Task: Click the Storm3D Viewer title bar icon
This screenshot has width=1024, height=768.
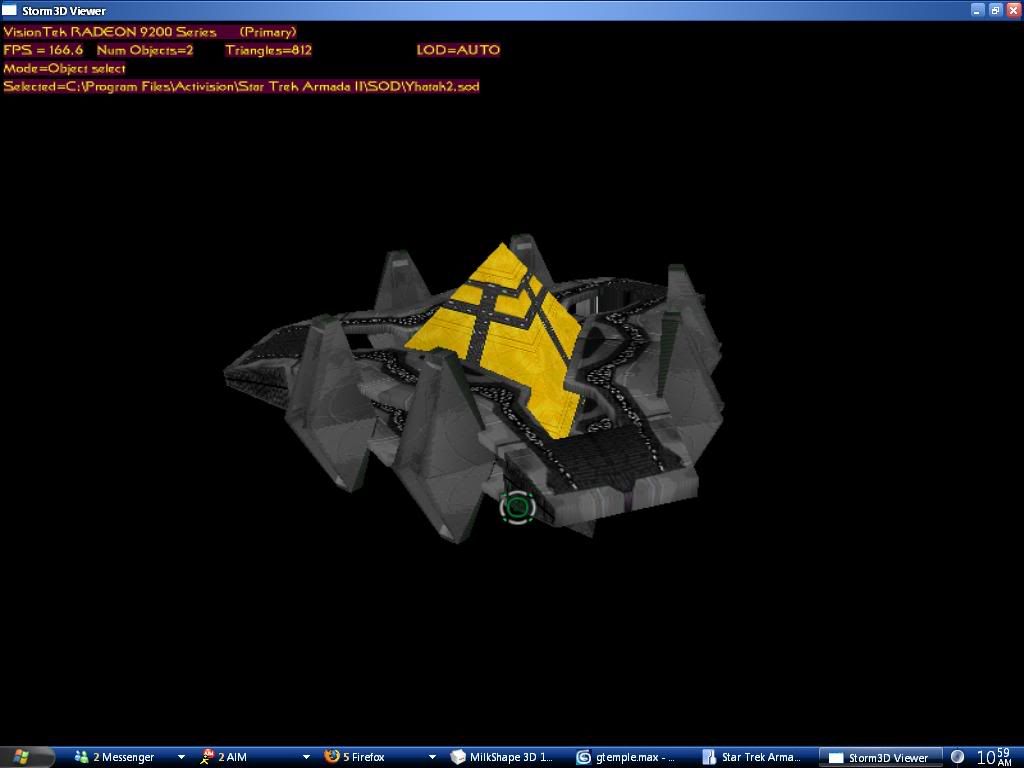Action: [x=9, y=10]
